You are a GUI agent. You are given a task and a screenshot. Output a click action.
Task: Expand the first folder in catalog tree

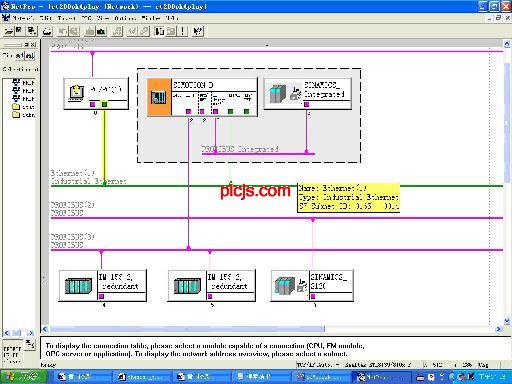pos(16,107)
